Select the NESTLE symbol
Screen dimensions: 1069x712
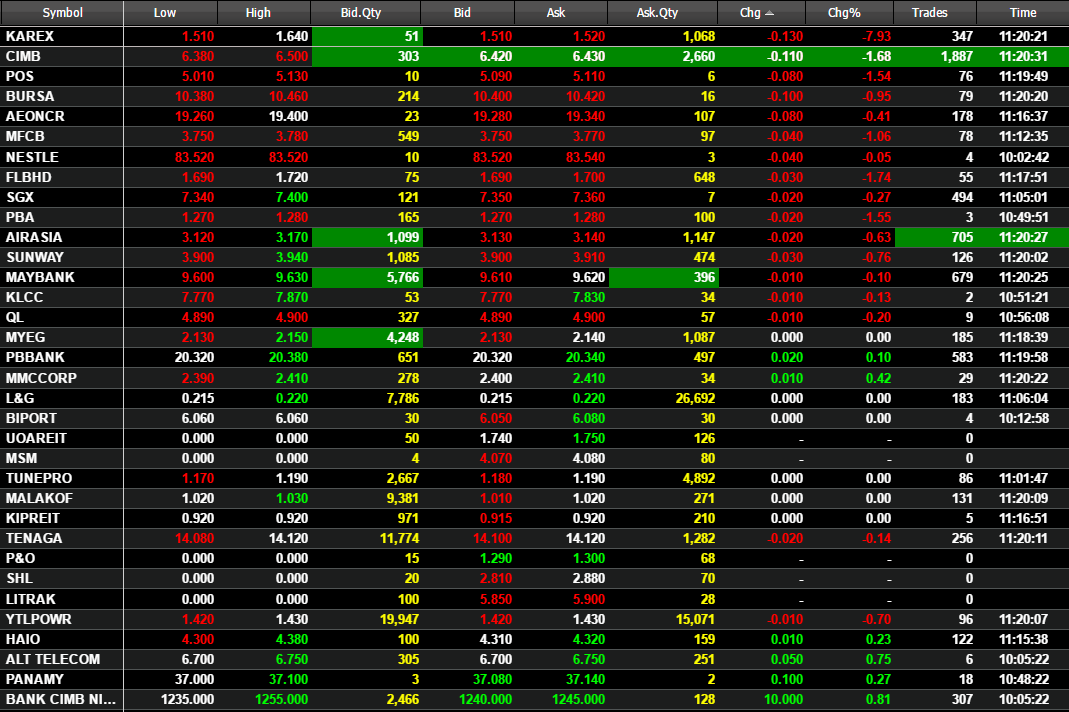[32, 157]
